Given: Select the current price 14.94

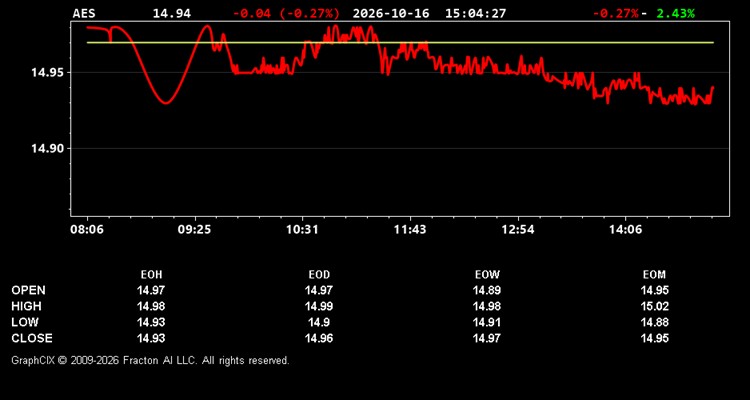Looking at the screenshot, I should (x=172, y=14).
